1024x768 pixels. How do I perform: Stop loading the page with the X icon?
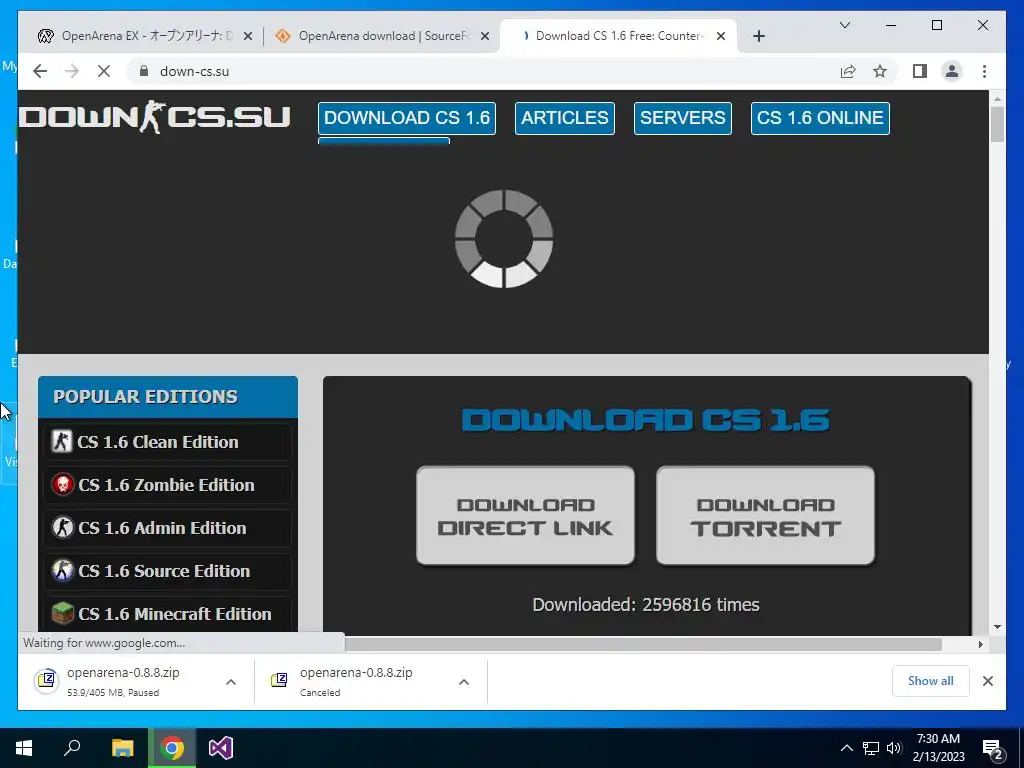(x=104, y=71)
